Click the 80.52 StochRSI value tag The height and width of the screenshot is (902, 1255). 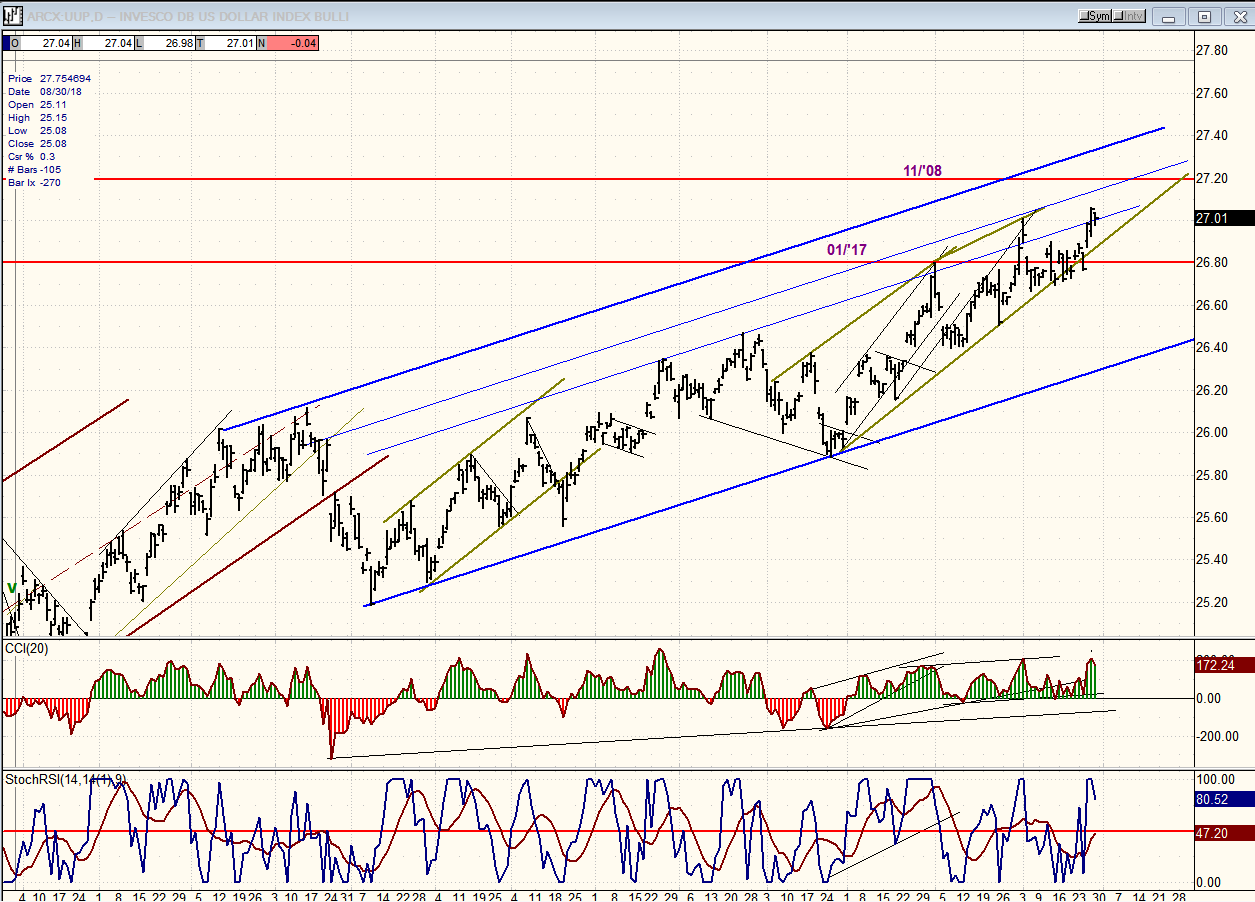click(1222, 799)
